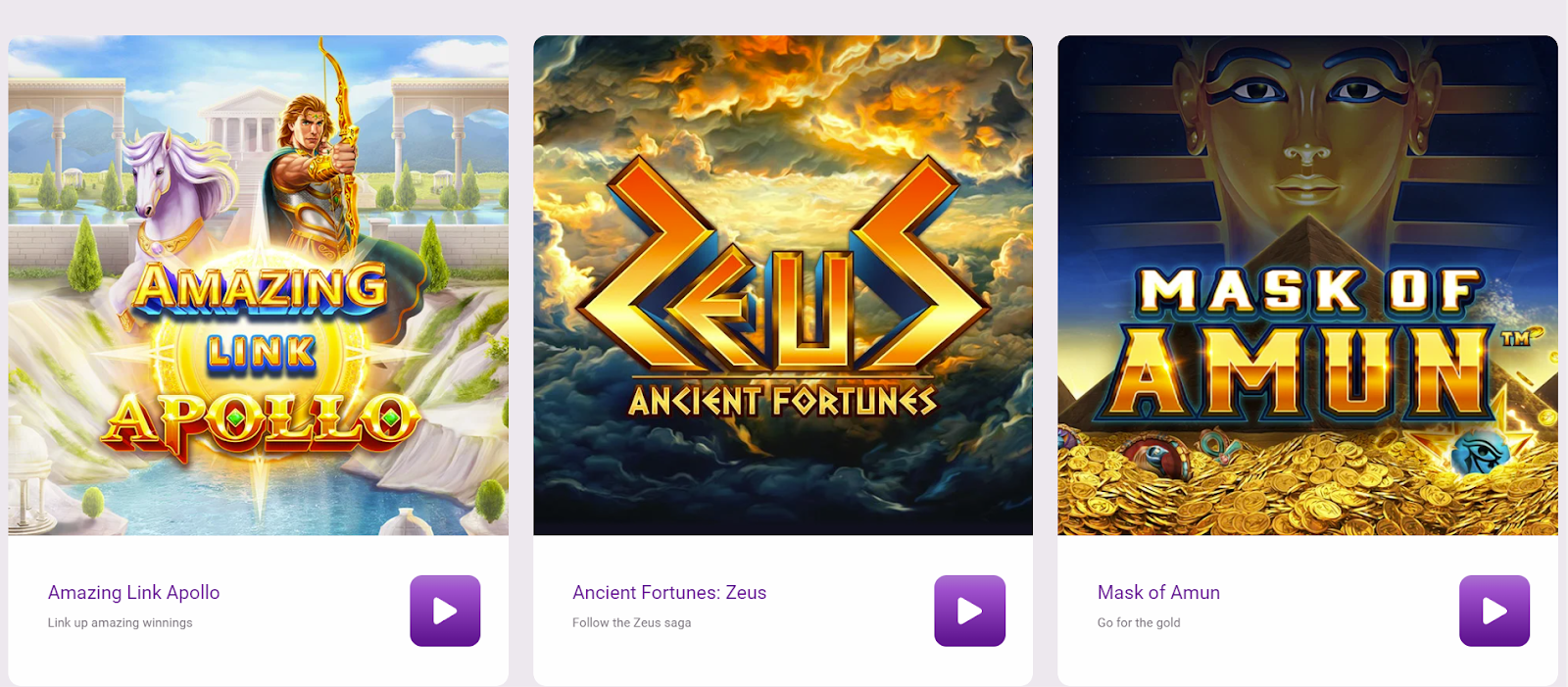Click the 'AMAZING' gold lettering in artwork

pyautogui.click(x=261, y=288)
